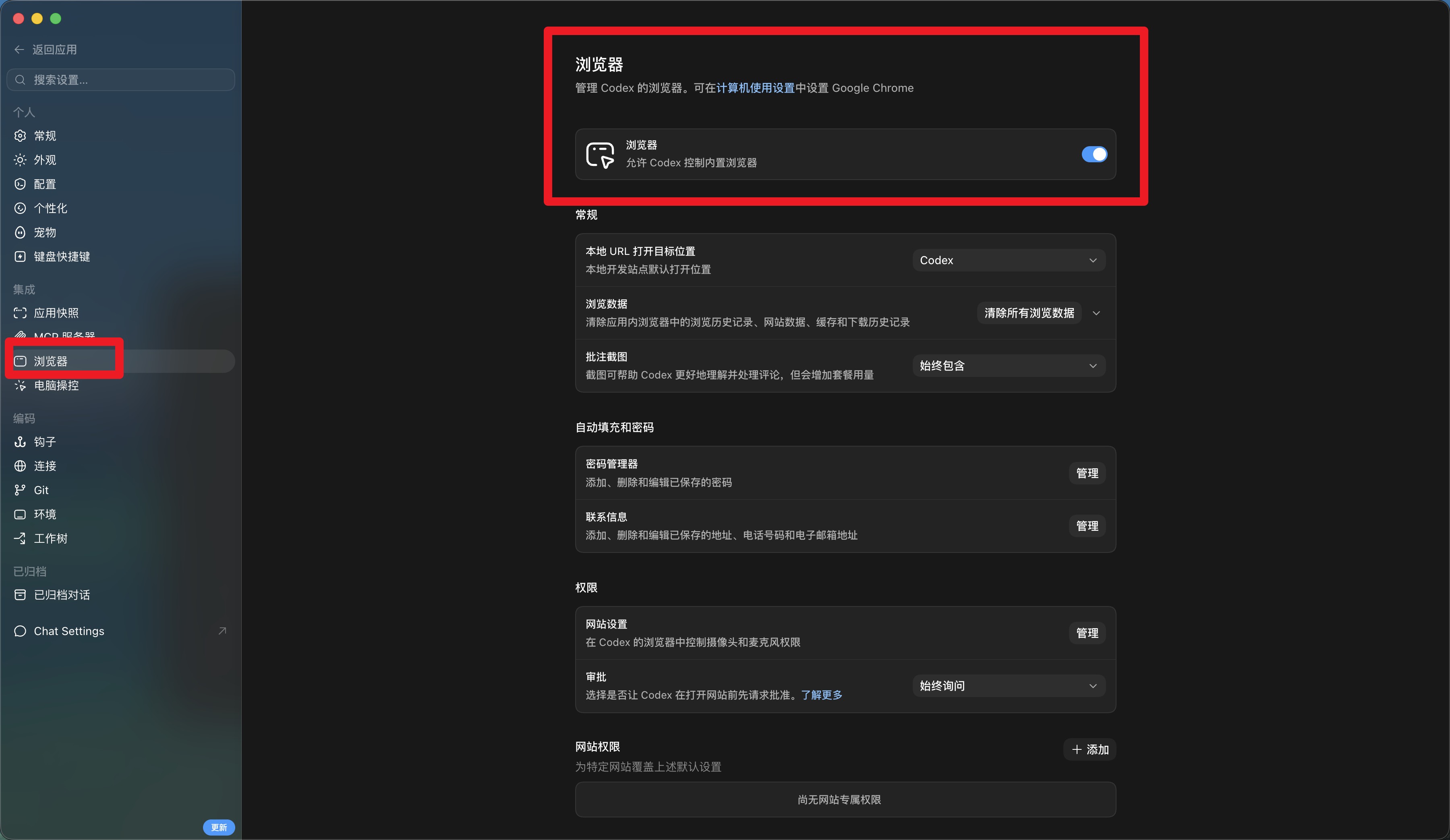Click the branch icon next to Git

click(20, 490)
